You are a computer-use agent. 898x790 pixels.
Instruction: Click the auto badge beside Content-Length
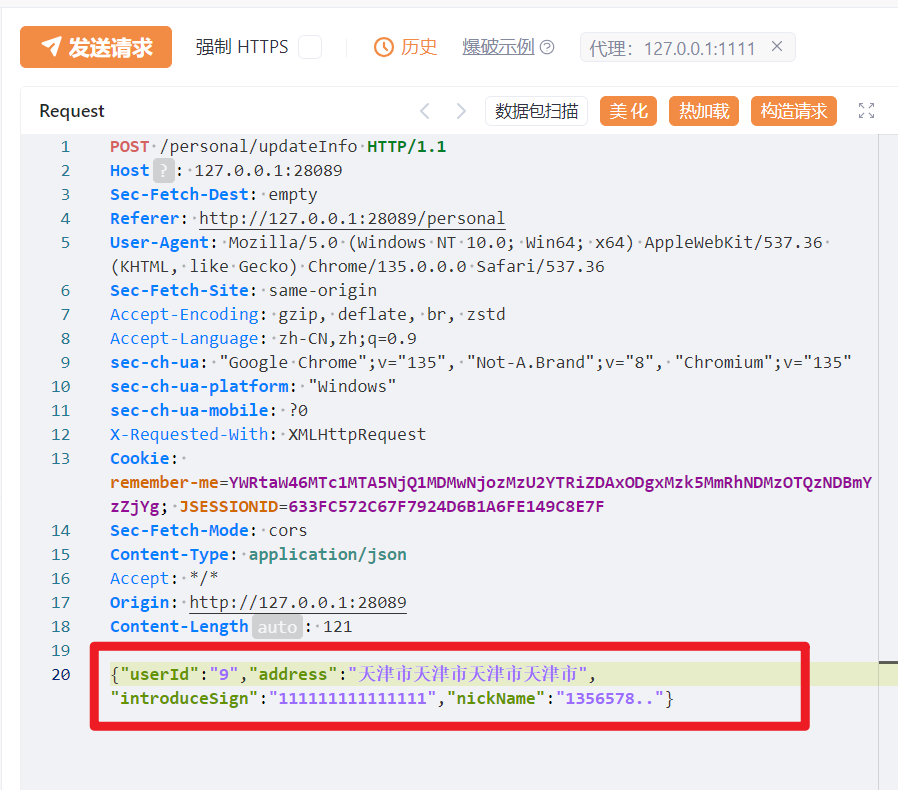276,627
